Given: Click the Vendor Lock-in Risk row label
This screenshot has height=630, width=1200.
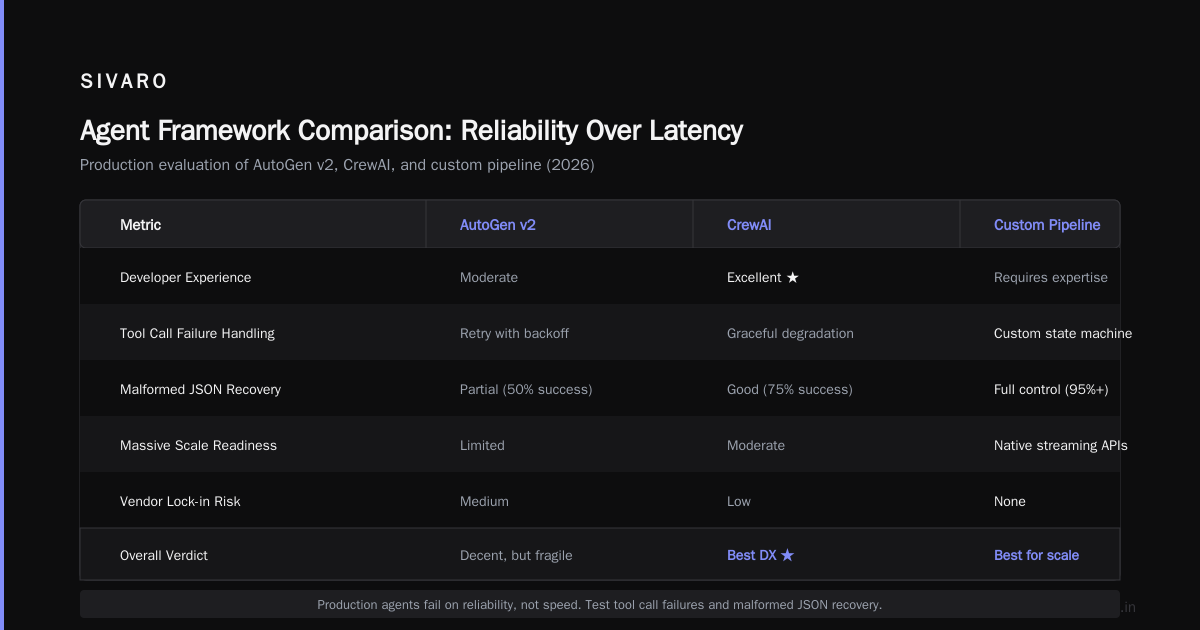Looking at the screenshot, I should [180, 501].
